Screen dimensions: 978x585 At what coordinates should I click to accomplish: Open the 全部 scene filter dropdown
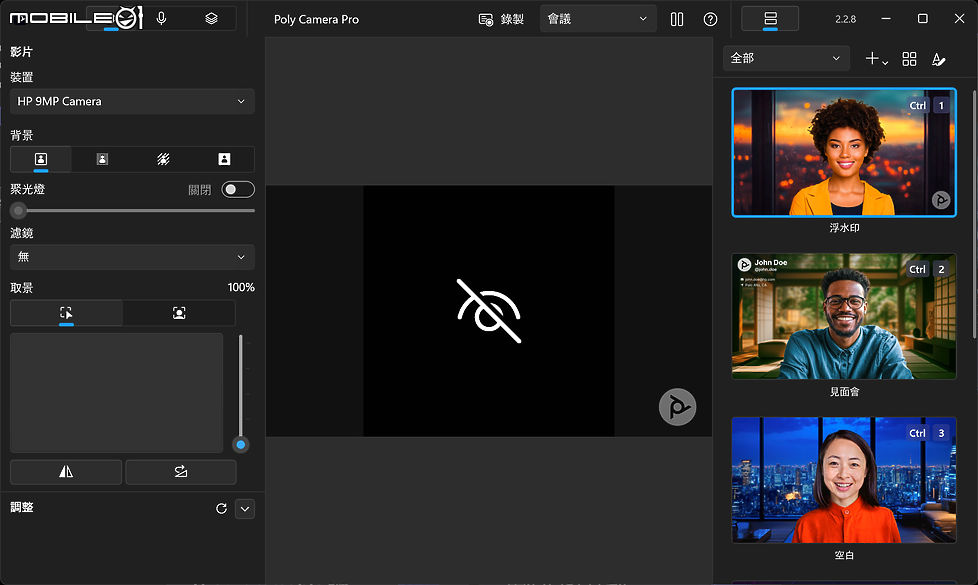[786, 58]
